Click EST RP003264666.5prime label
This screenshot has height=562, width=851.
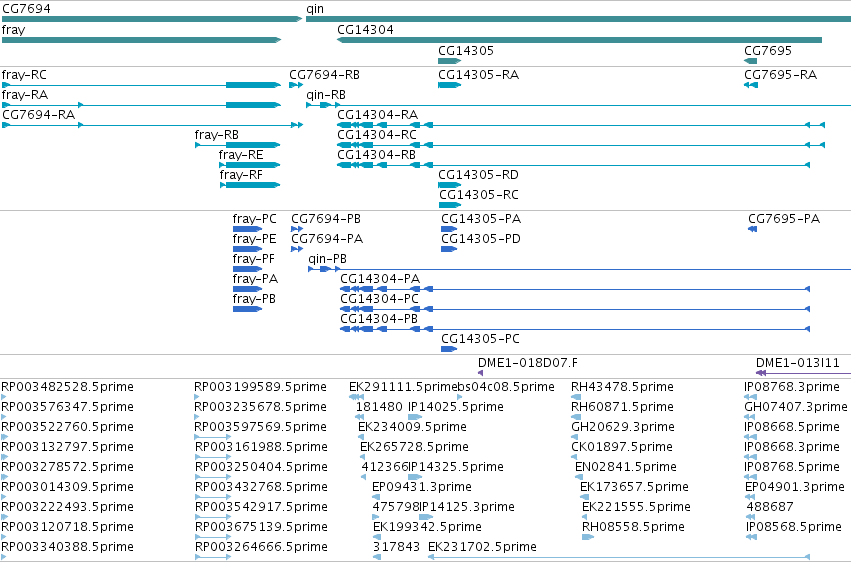coord(261,547)
